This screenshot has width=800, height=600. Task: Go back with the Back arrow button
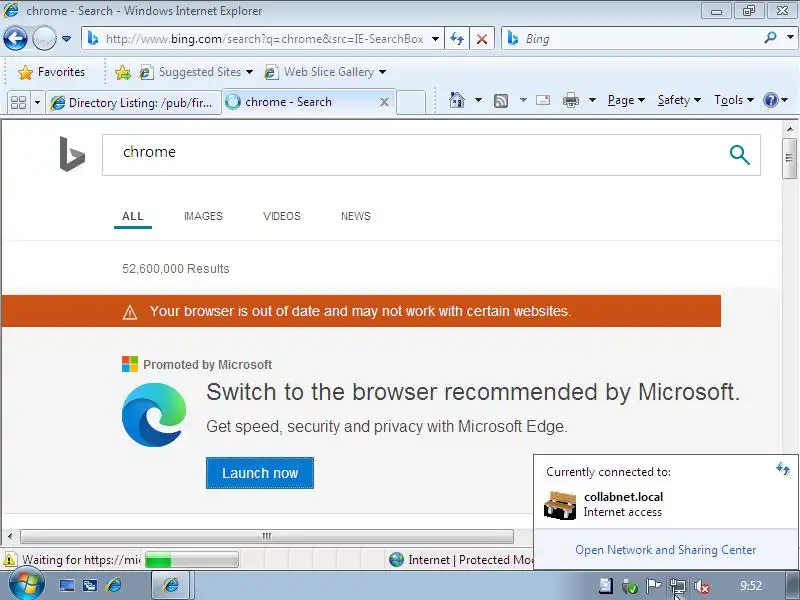coord(15,38)
